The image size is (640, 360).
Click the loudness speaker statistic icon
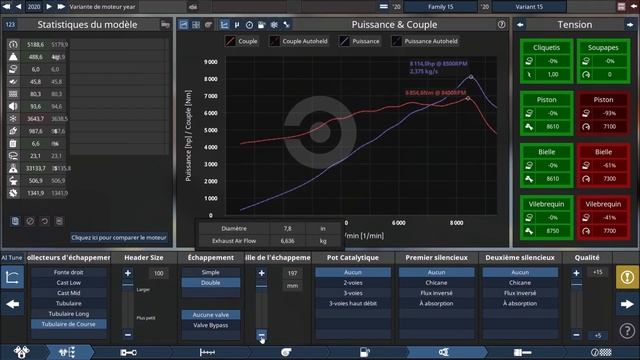13,106
